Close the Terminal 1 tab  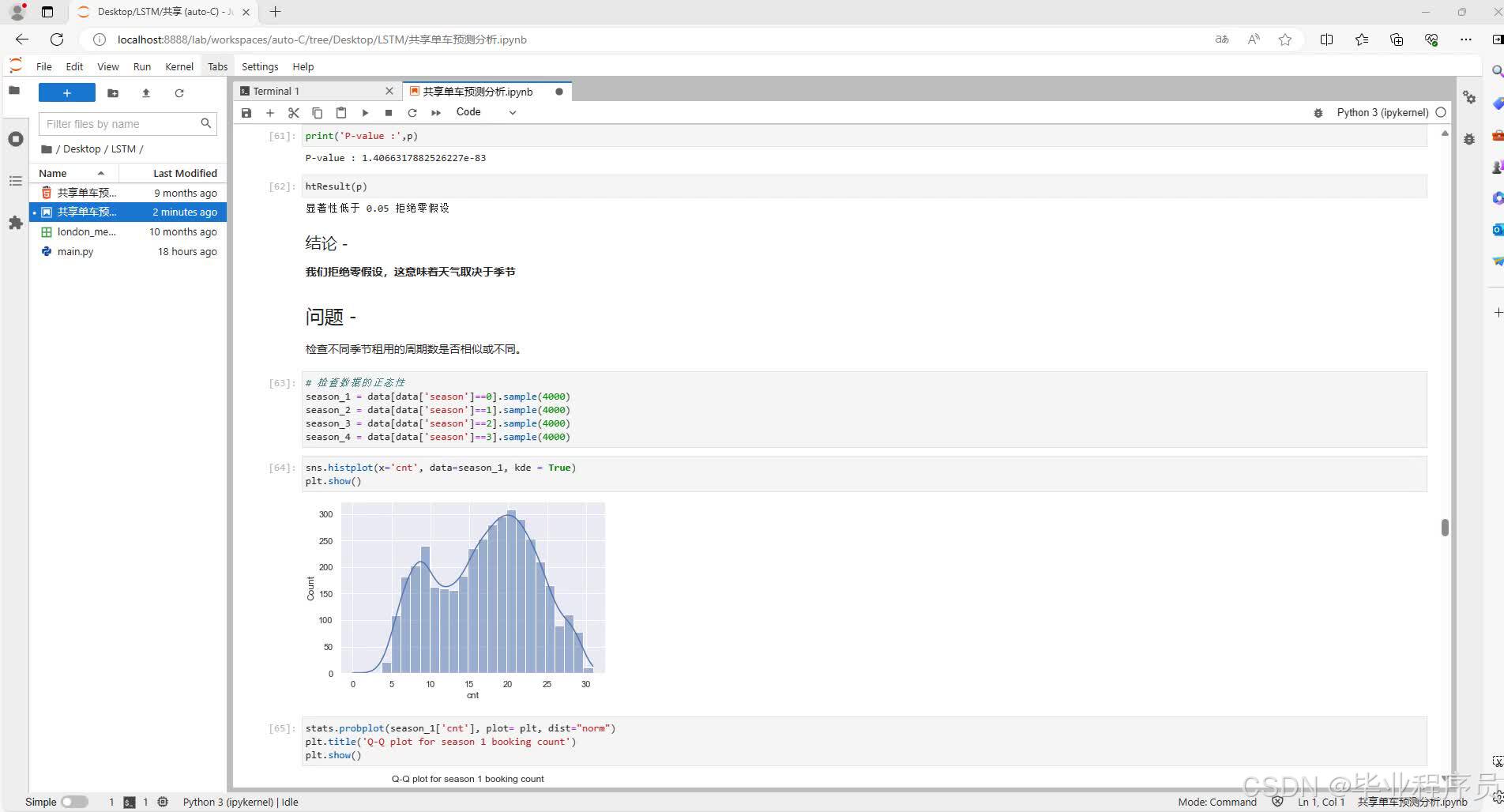pos(389,92)
